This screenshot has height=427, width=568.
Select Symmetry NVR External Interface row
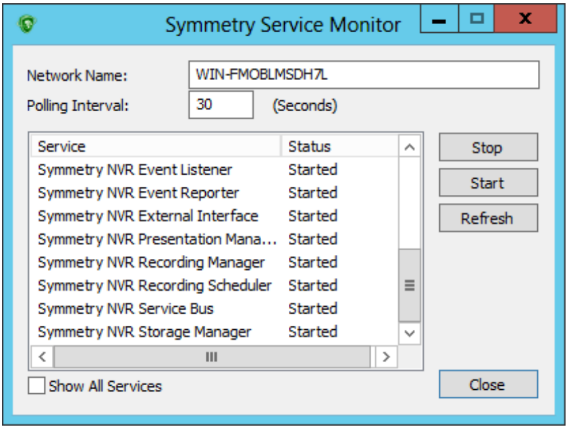[214, 216]
